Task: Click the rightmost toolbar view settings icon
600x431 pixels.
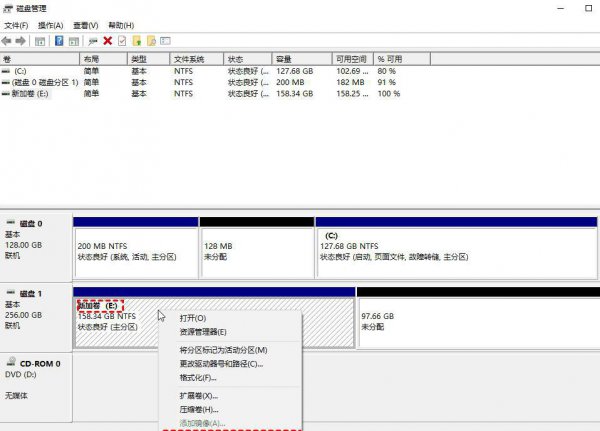Action: [x=165, y=41]
